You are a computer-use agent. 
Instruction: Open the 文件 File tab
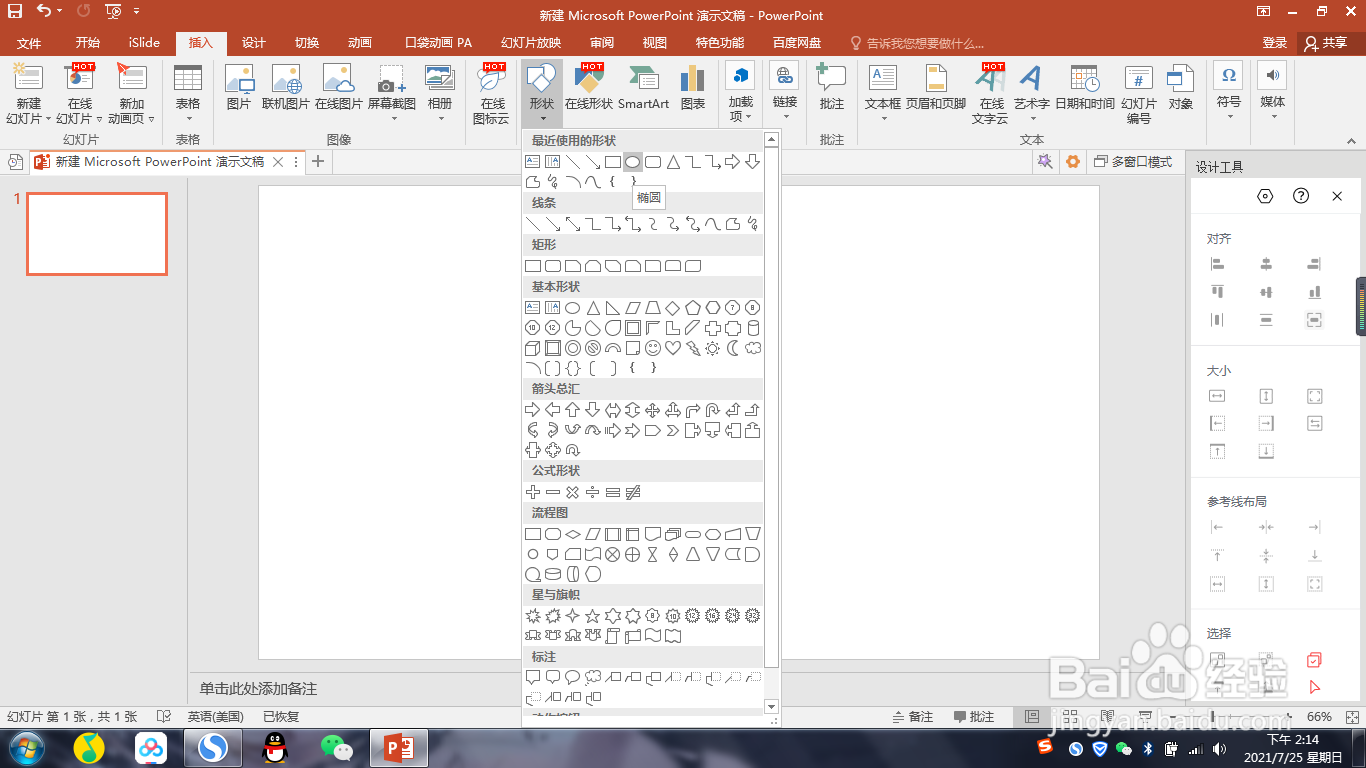[x=29, y=43]
